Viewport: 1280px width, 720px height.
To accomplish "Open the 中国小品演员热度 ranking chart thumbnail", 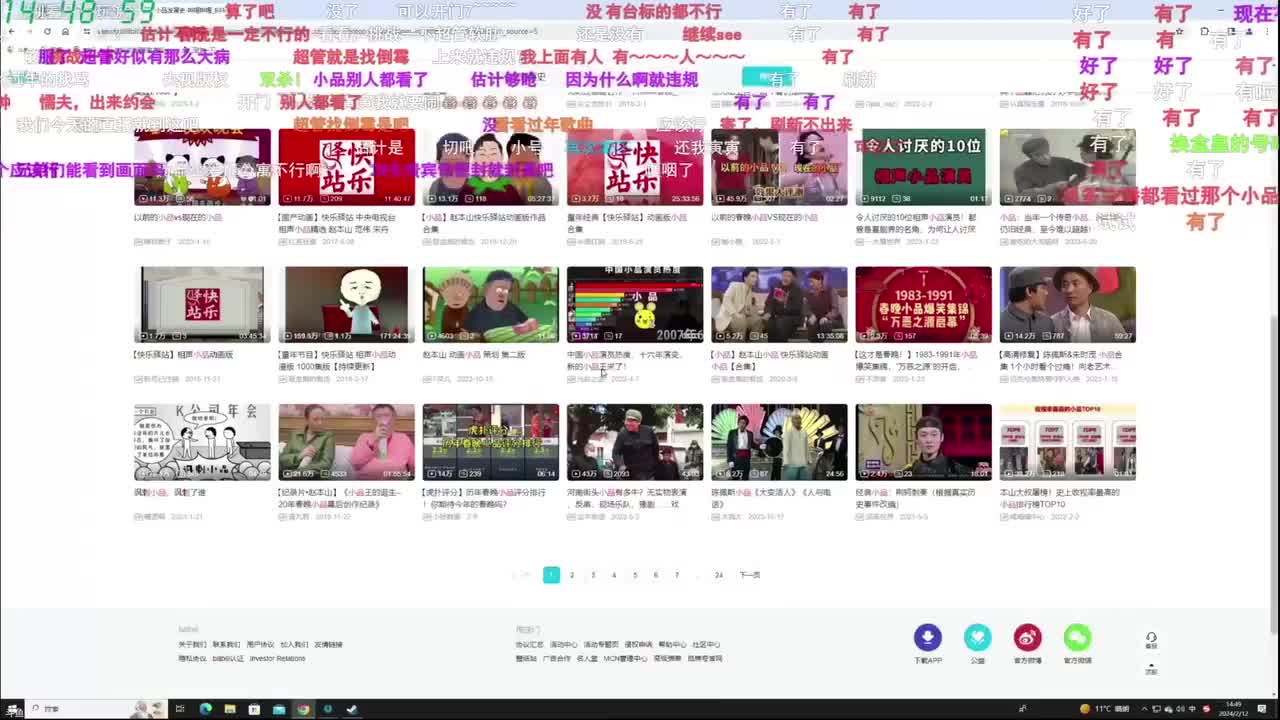I will point(635,304).
